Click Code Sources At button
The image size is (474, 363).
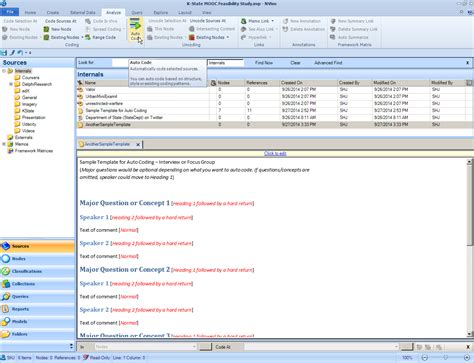coord(61,21)
